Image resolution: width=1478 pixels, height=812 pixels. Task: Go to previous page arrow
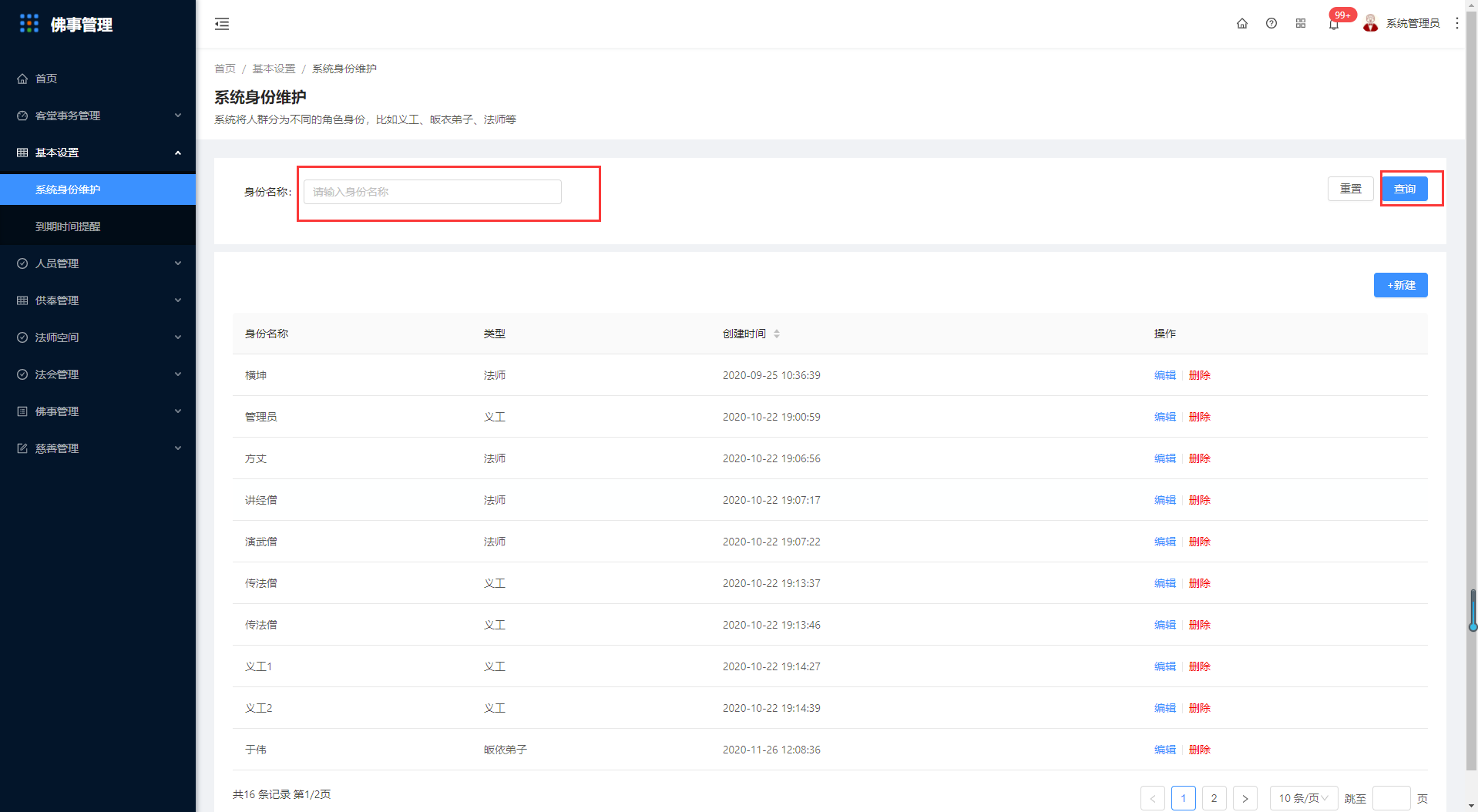click(1153, 798)
